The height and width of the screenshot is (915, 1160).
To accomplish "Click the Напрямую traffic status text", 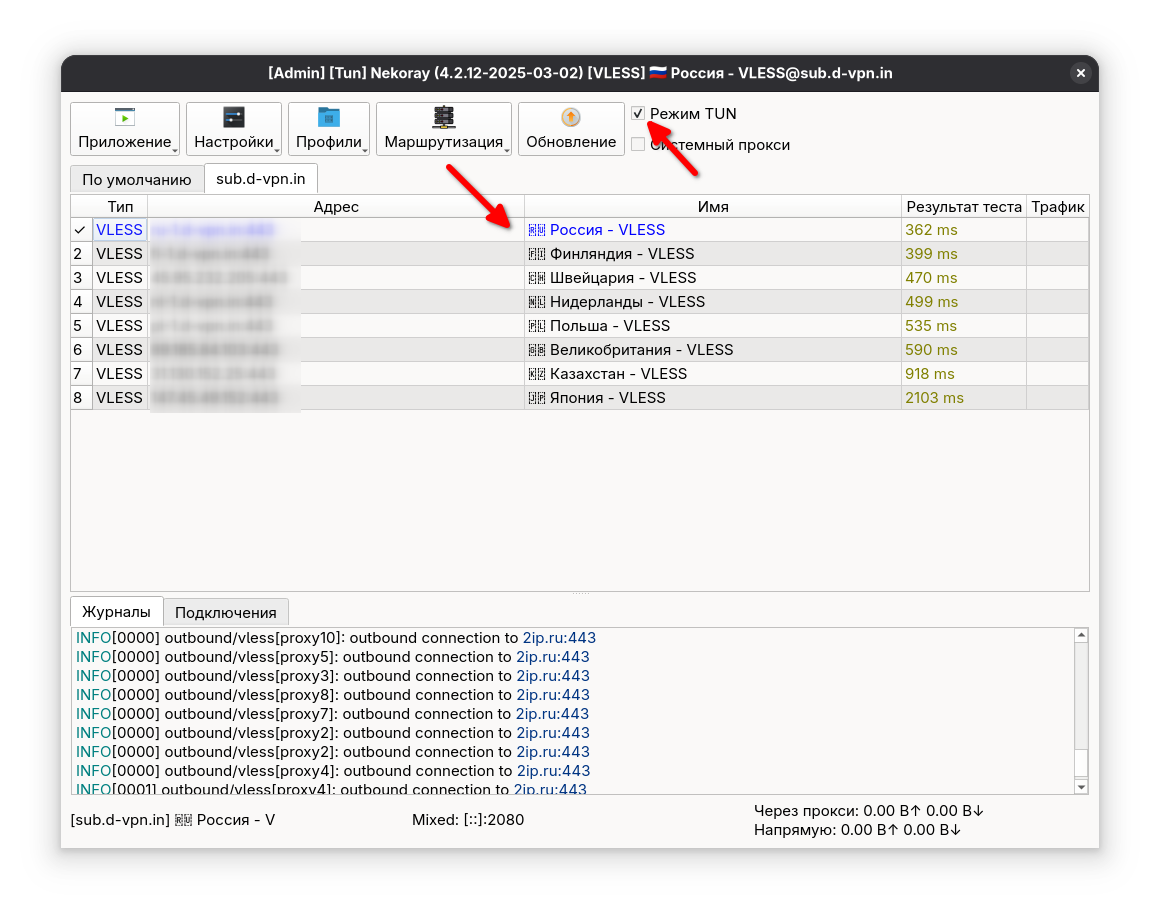I will [857, 830].
